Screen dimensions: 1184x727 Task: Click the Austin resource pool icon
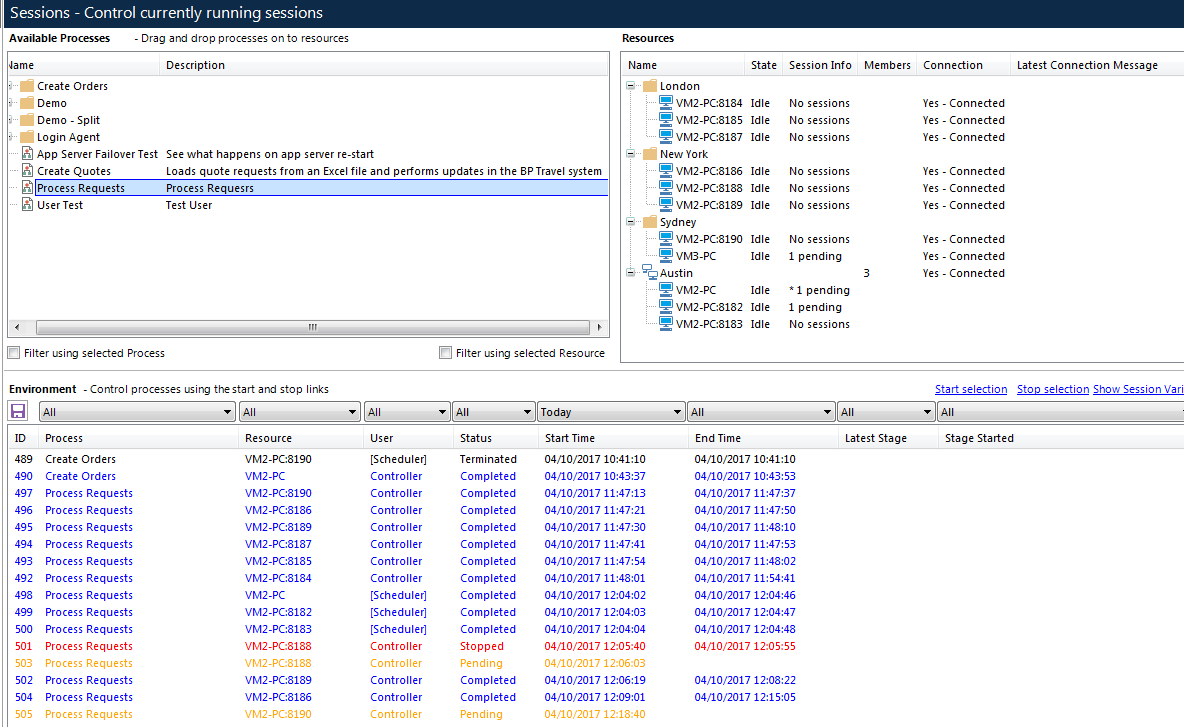[650, 273]
